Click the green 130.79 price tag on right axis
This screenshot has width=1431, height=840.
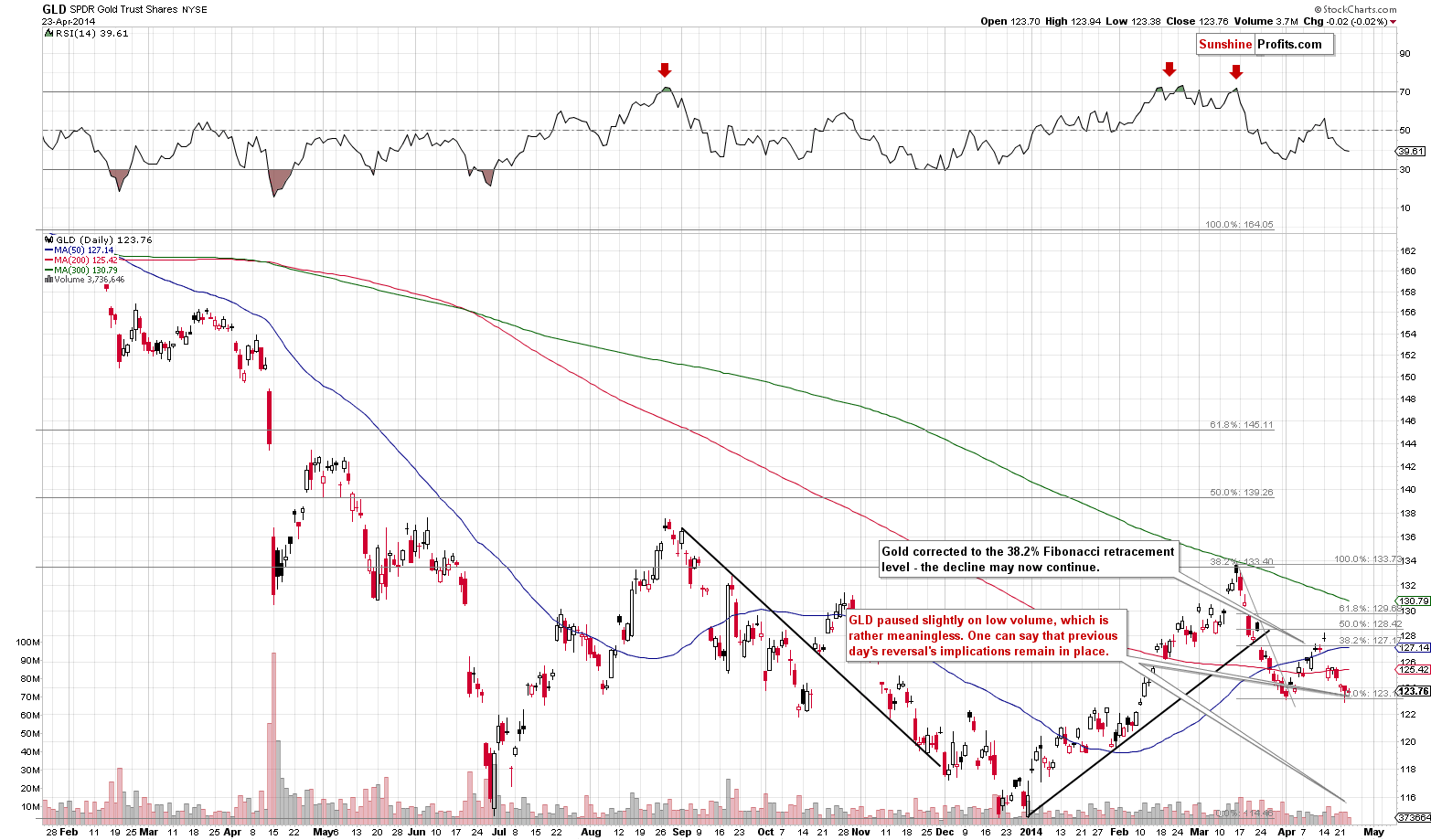pyautogui.click(x=1415, y=601)
